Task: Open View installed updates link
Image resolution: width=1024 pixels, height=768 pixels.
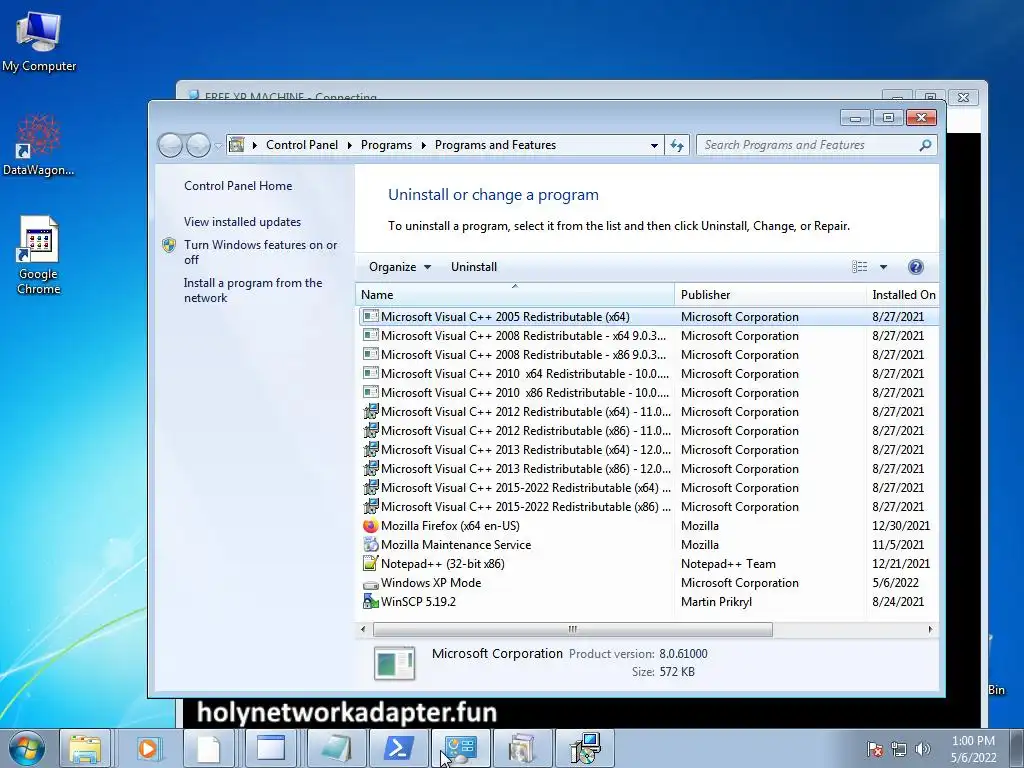Action: pyautogui.click(x=242, y=221)
